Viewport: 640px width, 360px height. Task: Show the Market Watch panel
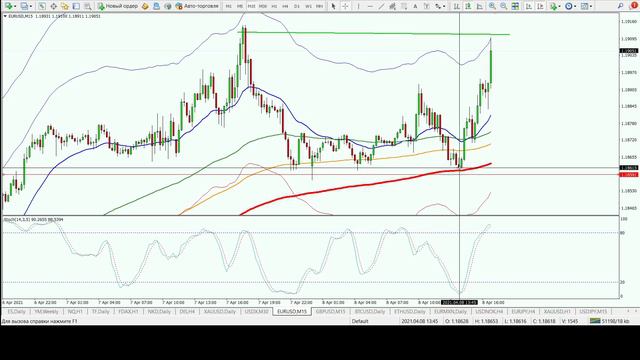tap(42, 6)
